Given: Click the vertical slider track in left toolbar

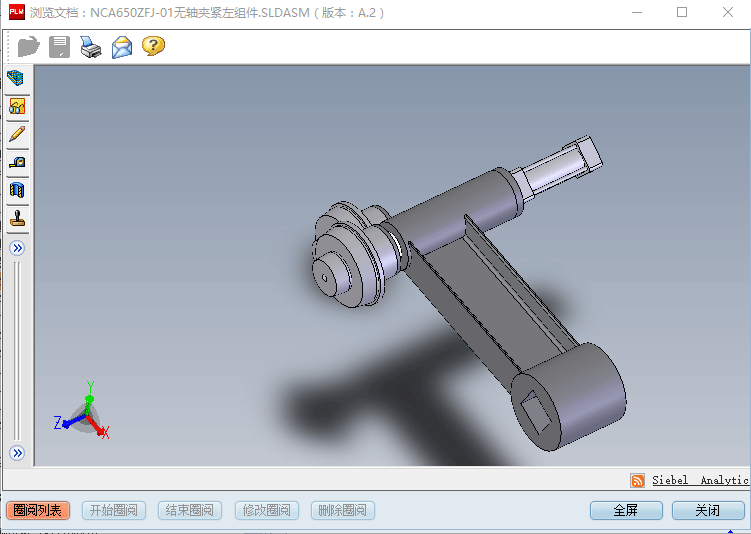Looking at the screenshot, I should point(16,350).
